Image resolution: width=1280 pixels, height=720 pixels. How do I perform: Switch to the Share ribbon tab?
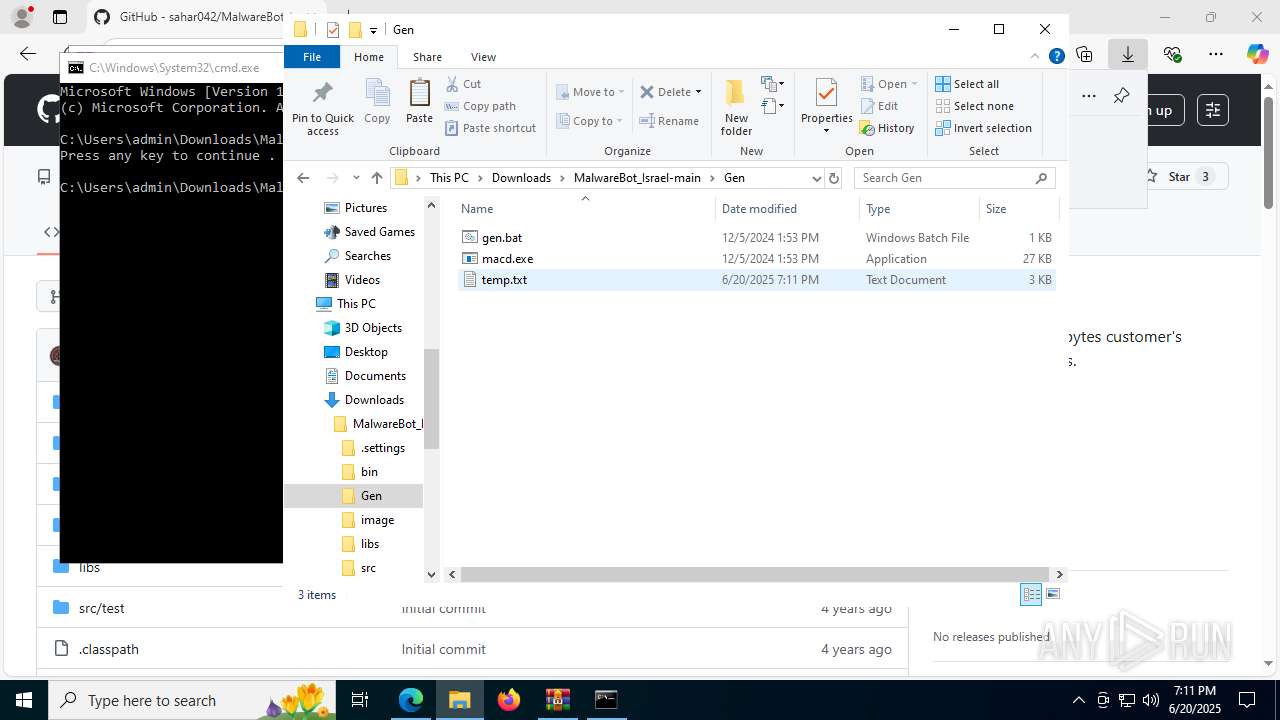tap(427, 57)
